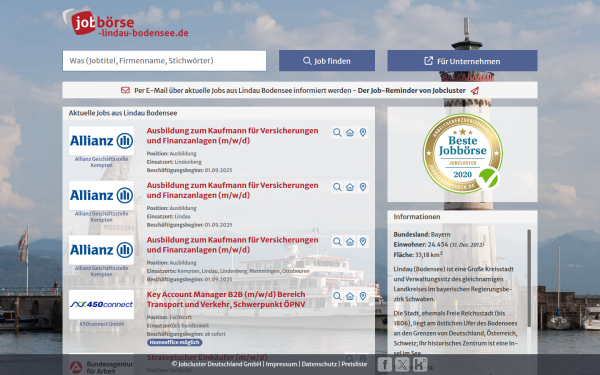Focus the job title search field
The width and height of the screenshot is (600, 375).
tap(165, 60)
